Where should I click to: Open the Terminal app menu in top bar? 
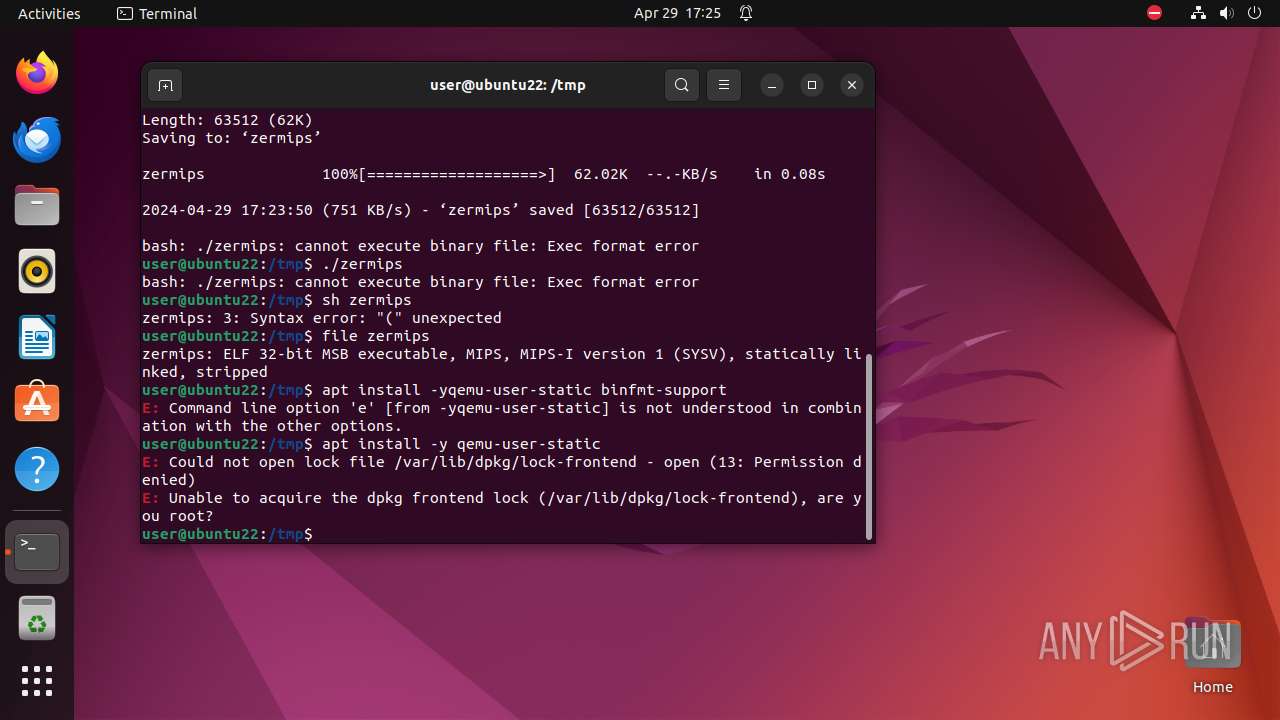[x=157, y=13]
